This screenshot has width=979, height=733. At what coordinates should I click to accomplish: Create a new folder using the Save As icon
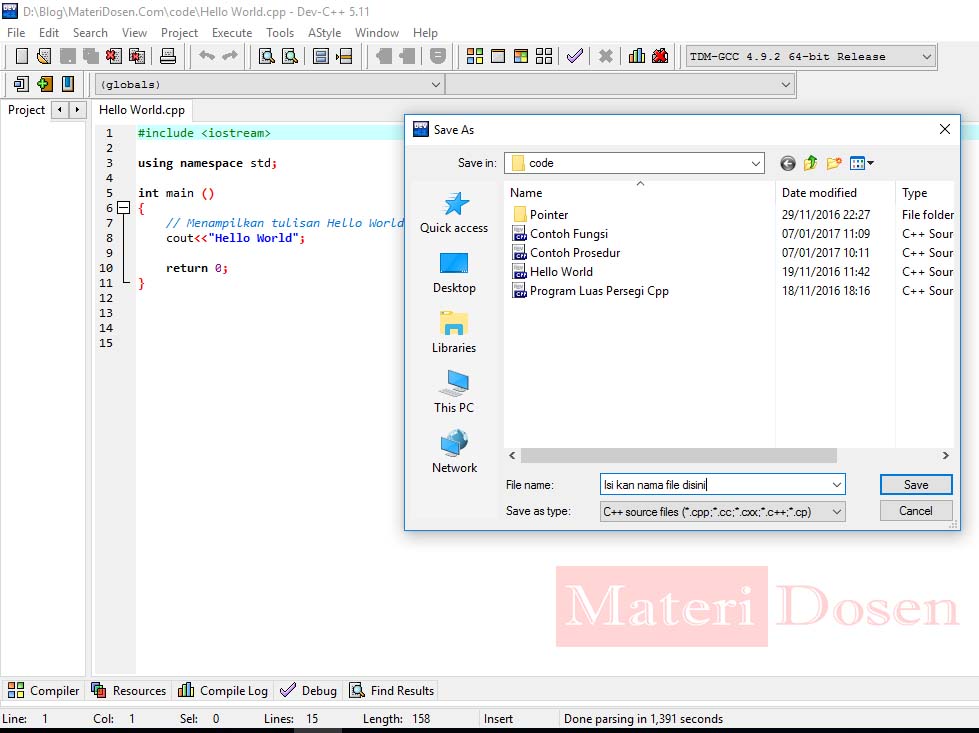point(832,163)
